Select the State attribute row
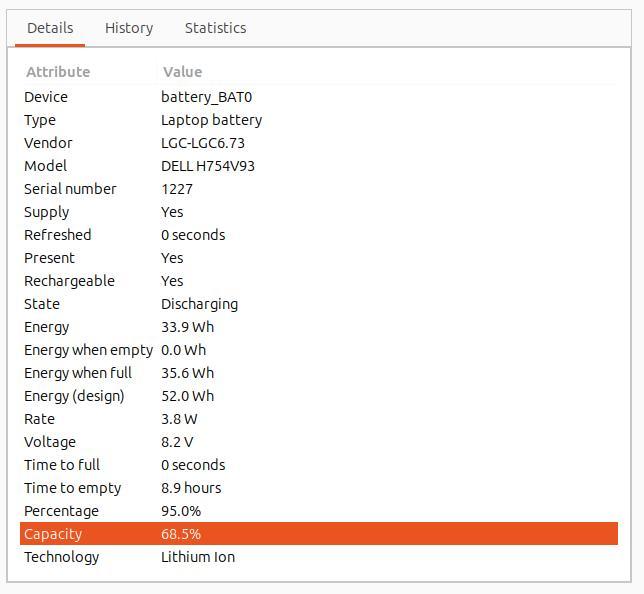This screenshot has height=594, width=644. [319, 304]
